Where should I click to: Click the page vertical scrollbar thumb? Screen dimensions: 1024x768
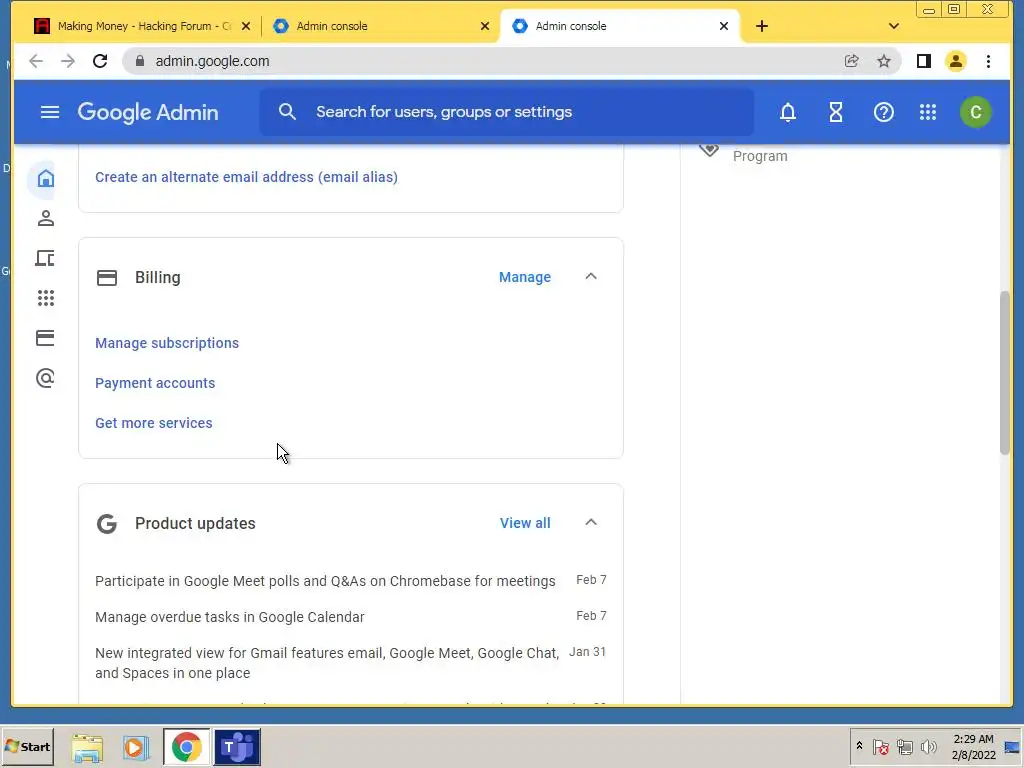(1004, 372)
